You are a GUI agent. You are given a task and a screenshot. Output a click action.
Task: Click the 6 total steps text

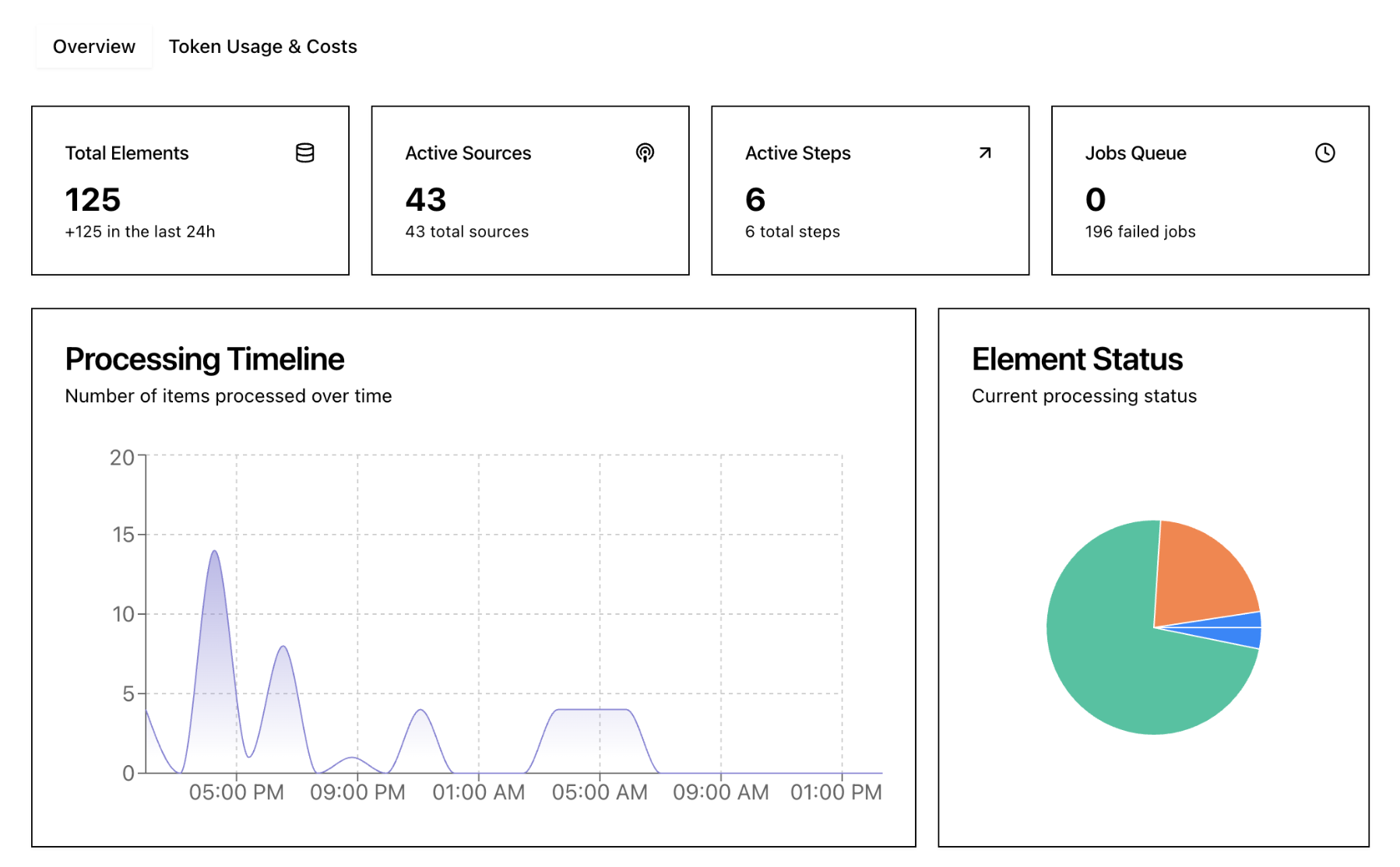click(792, 232)
